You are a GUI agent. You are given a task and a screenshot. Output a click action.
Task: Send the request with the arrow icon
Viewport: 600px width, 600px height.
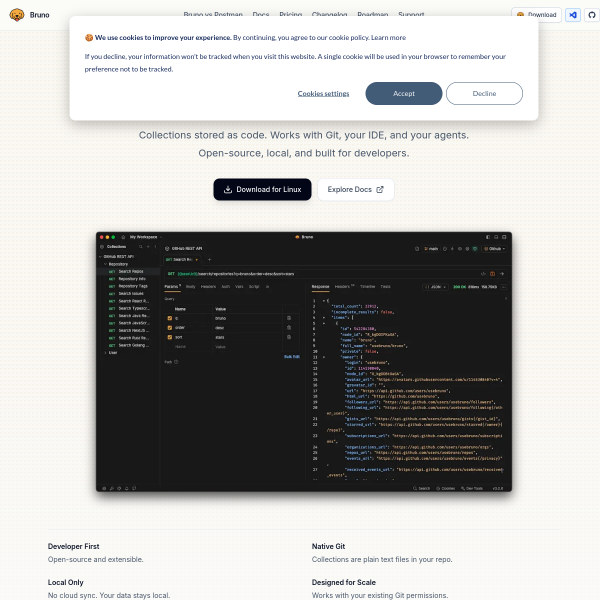coord(502,274)
